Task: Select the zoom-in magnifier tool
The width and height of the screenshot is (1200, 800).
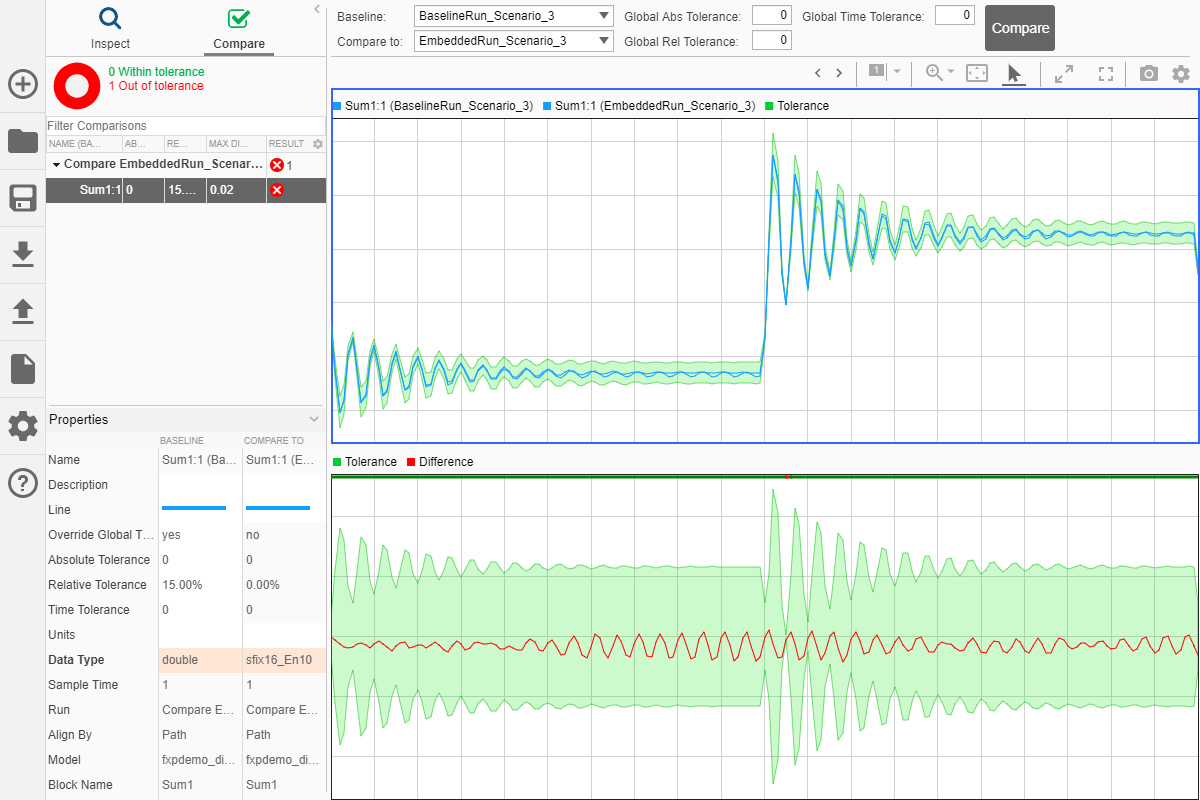Action: (934, 73)
